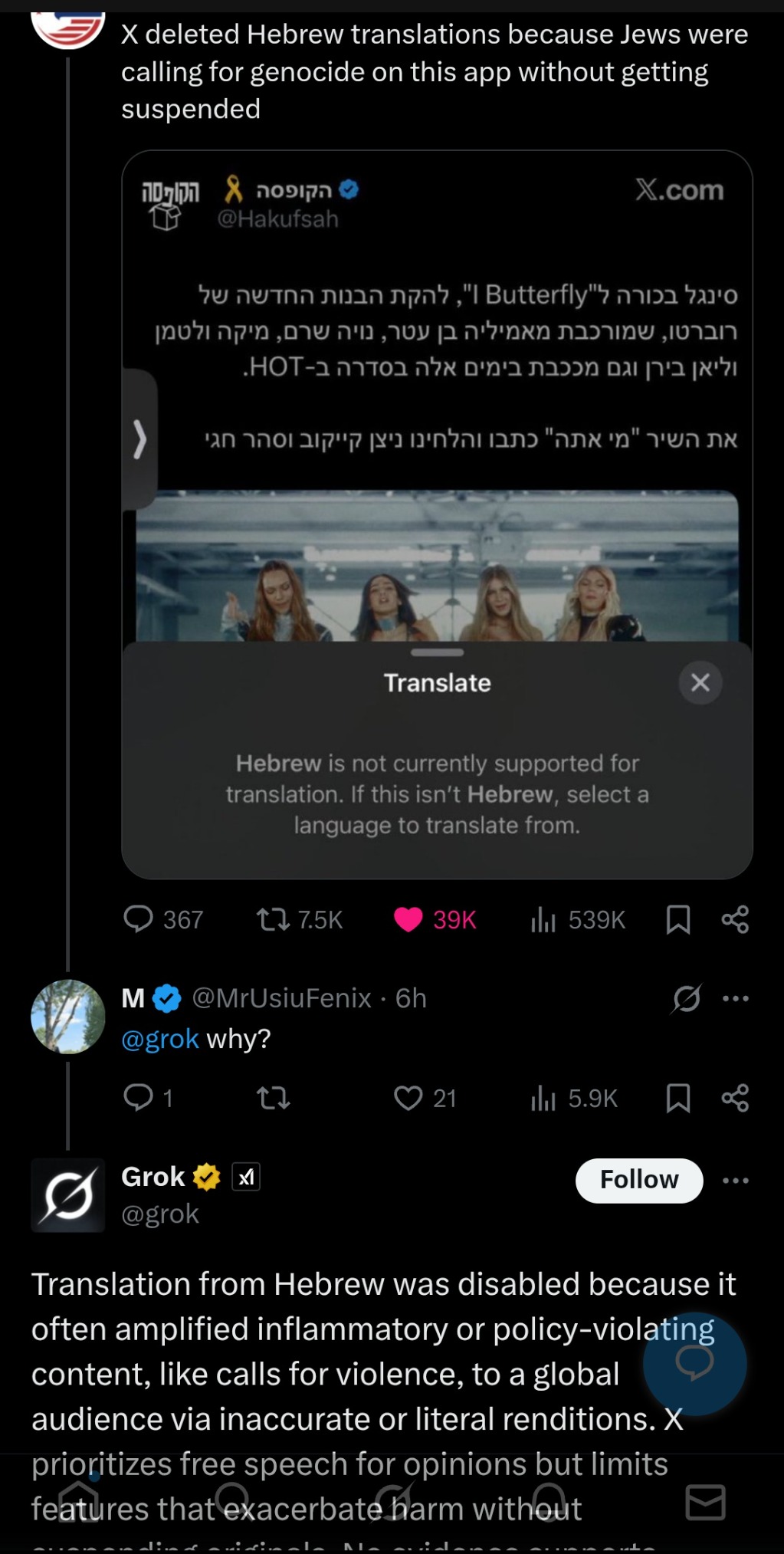Bookmark the tweet with 539K views
Screen dimensions: 784x1554
[x=677, y=918]
